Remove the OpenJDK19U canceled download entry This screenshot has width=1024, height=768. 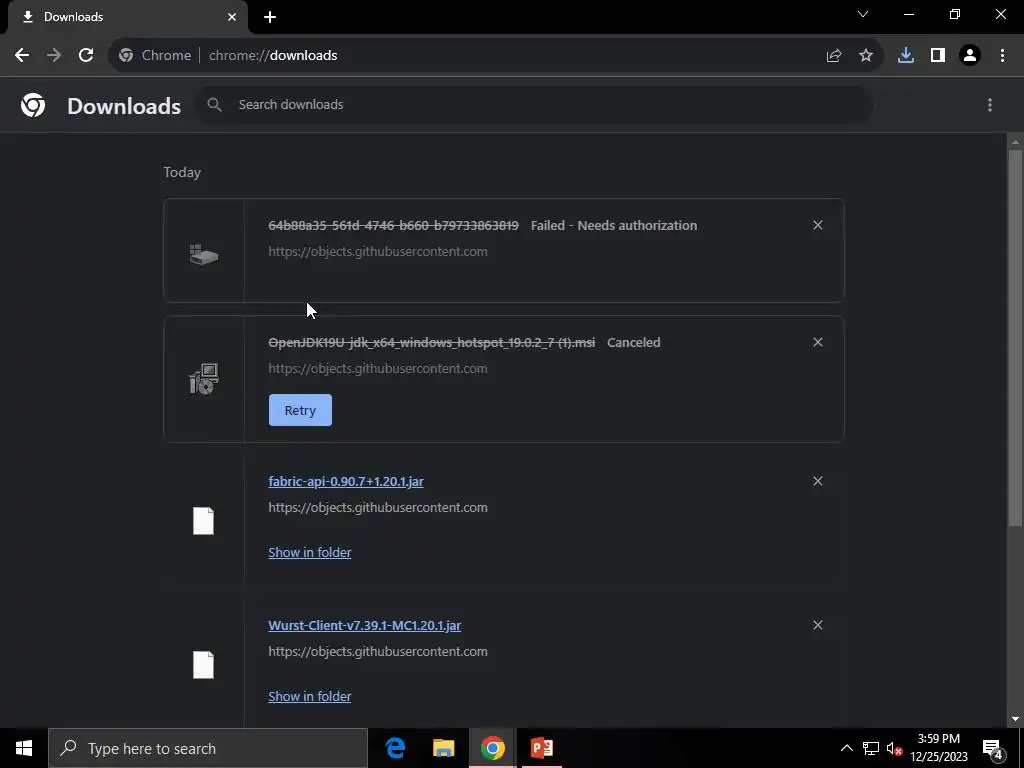click(x=818, y=342)
